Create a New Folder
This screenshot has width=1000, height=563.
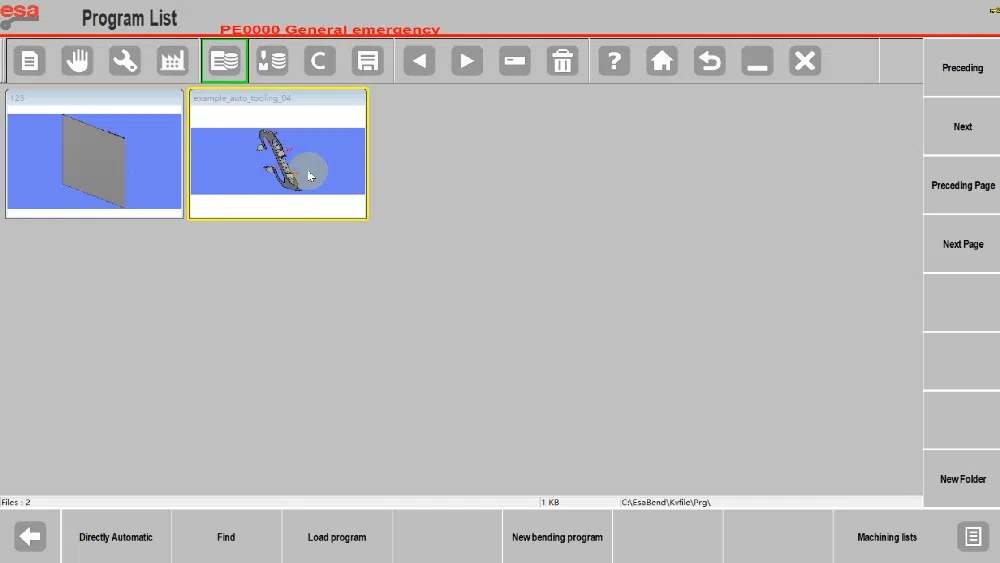pos(962,479)
